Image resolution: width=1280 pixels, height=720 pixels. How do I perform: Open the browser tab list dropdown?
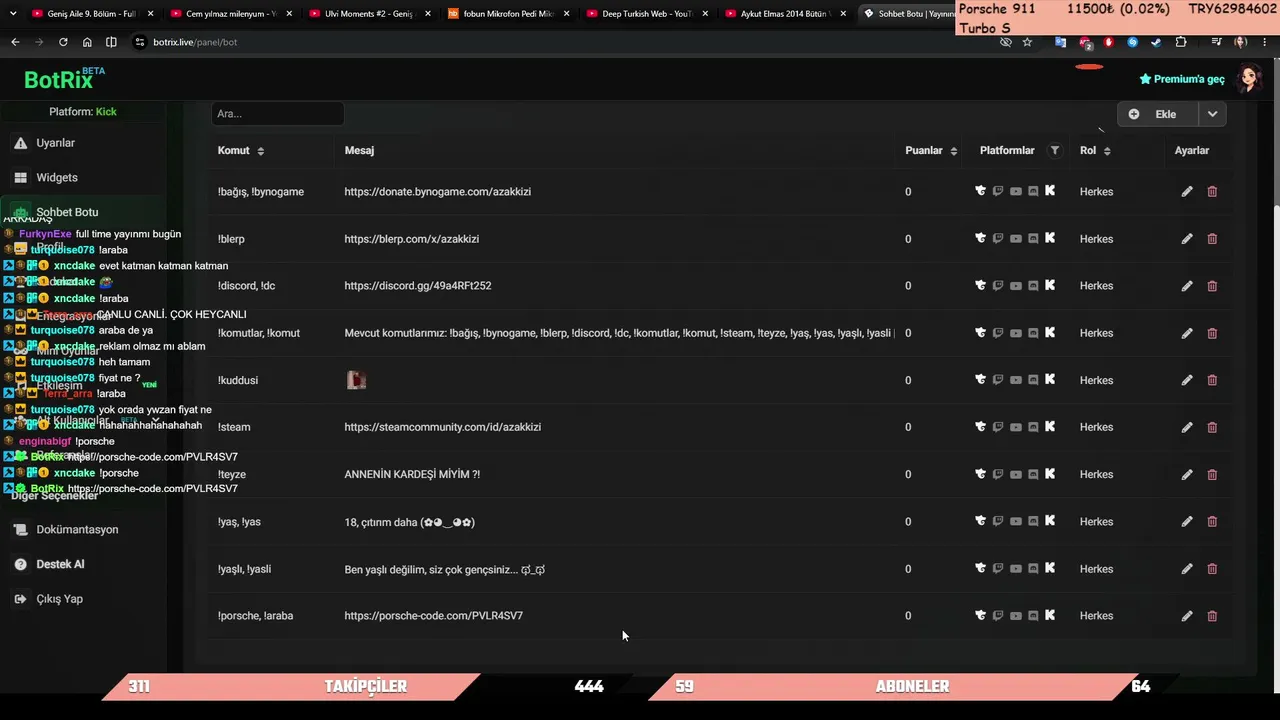(12, 14)
